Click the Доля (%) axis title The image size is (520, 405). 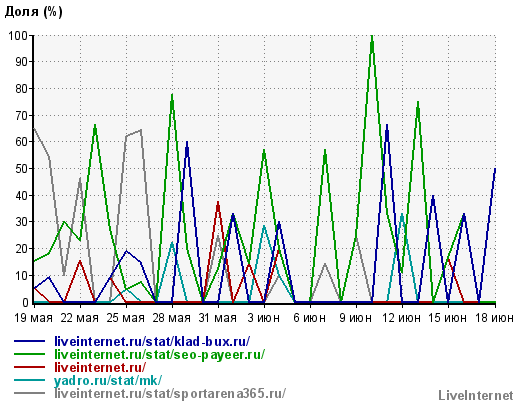point(33,12)
